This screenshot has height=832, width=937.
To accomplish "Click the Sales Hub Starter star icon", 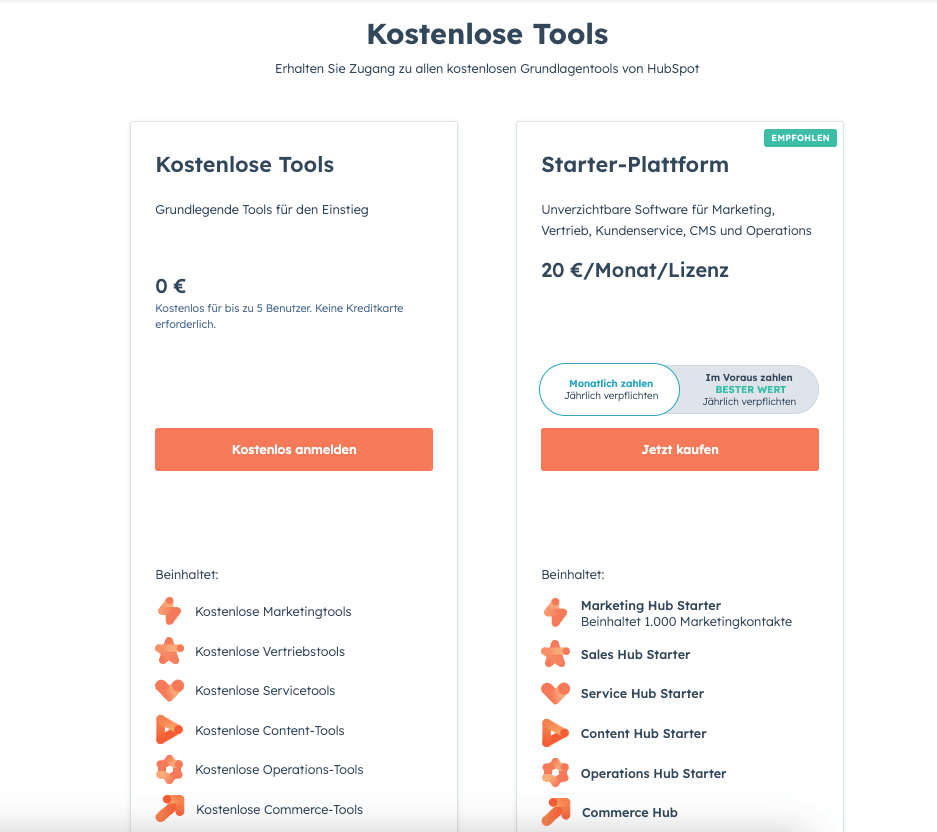I will click(556, 654).
